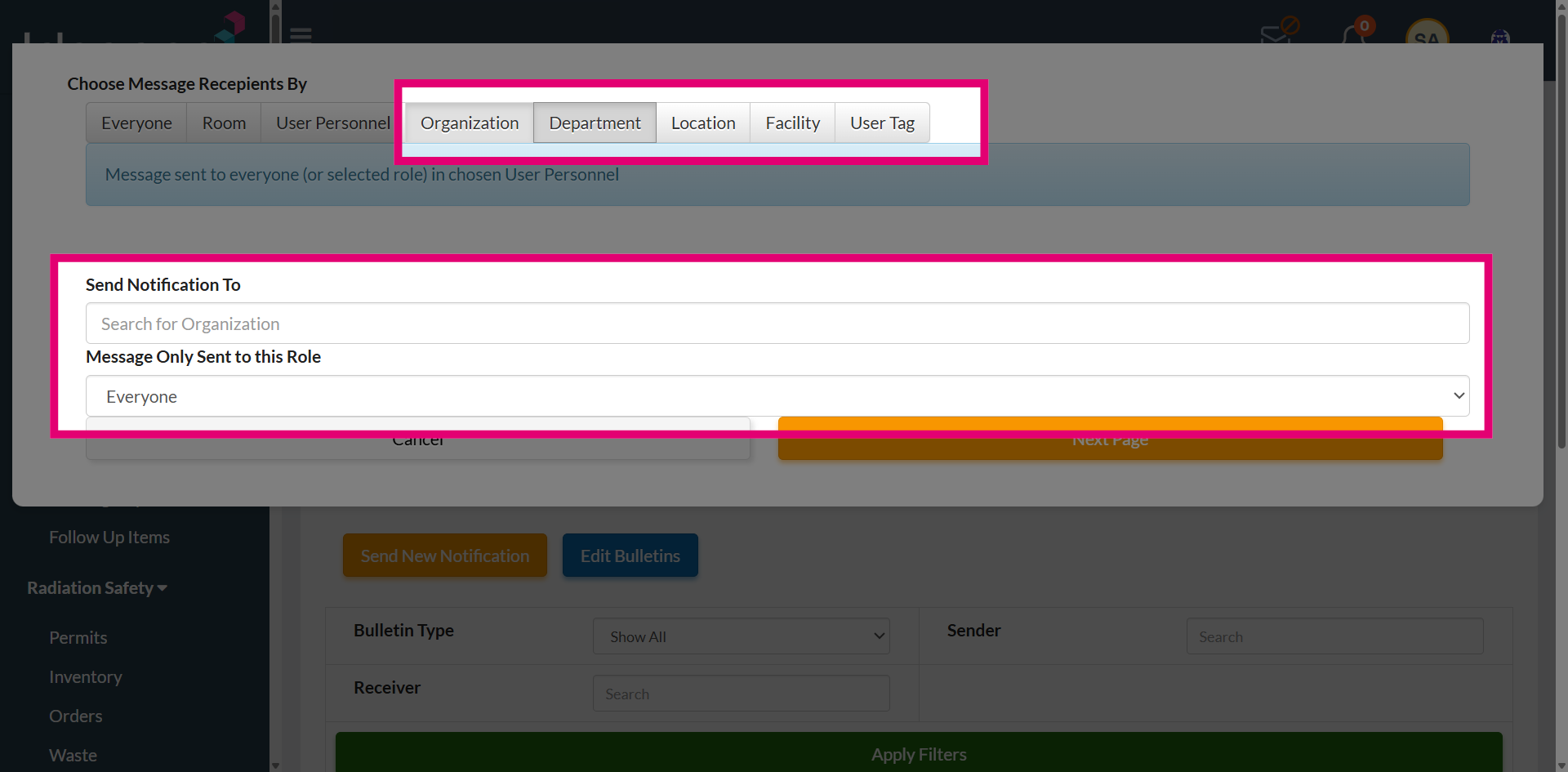Click the Edit Bulletins button
1568x772 pixels.
(x=630, y=556)
